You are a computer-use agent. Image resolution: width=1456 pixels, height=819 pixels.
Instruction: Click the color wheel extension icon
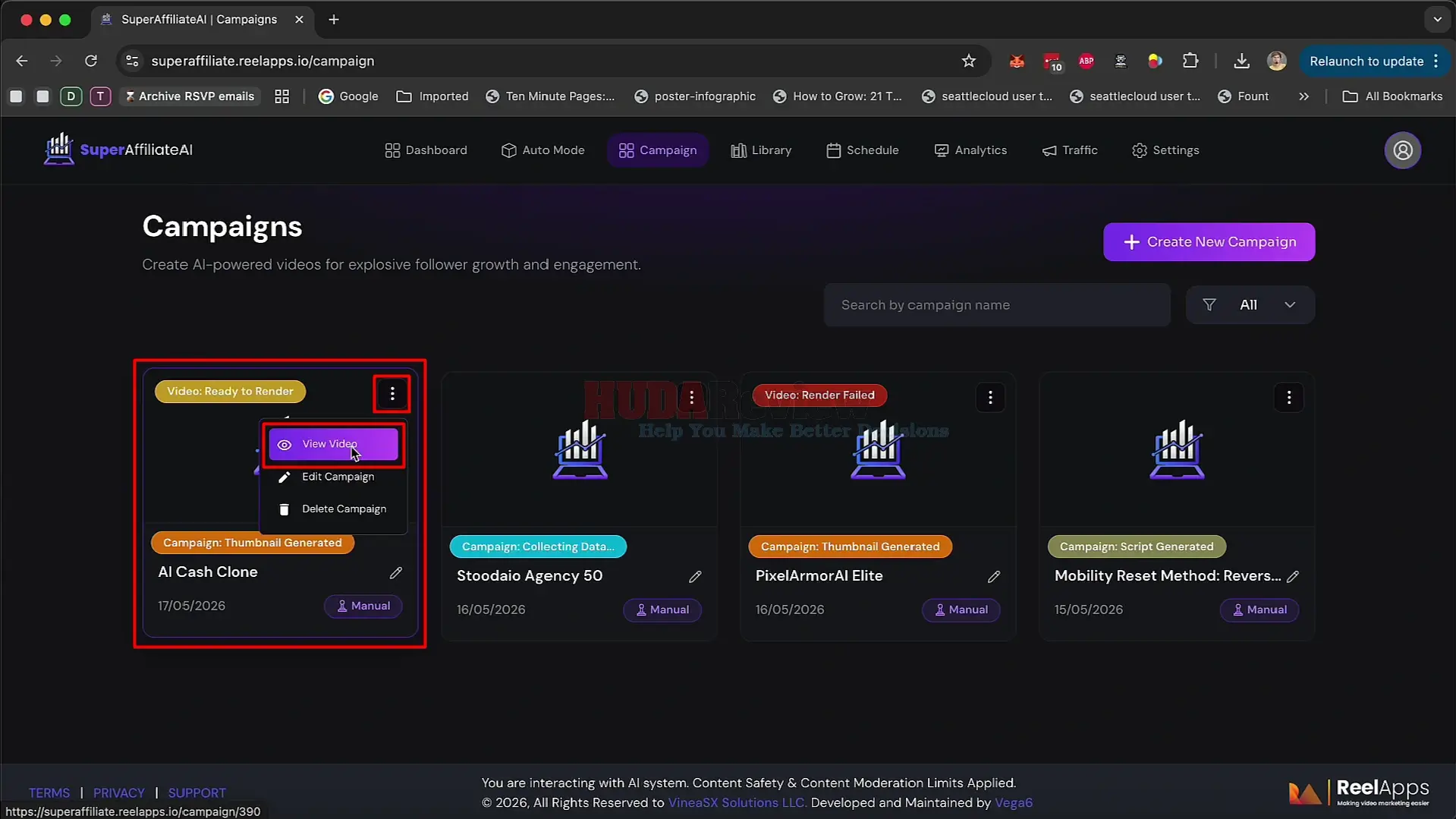click(1155, 61)
